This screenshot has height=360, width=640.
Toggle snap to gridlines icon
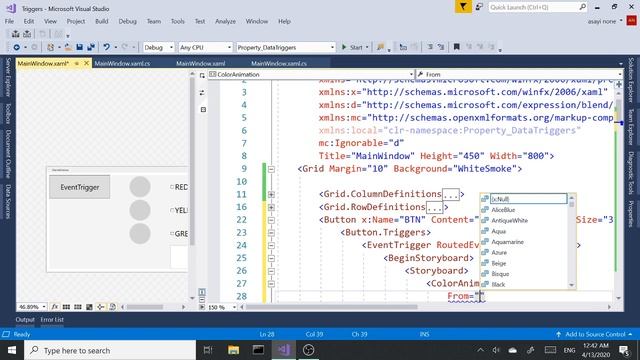pyautogui.click(x=78, y=307)
